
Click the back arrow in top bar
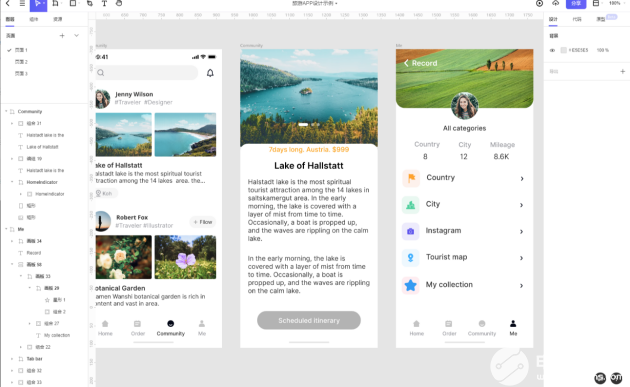8,3
